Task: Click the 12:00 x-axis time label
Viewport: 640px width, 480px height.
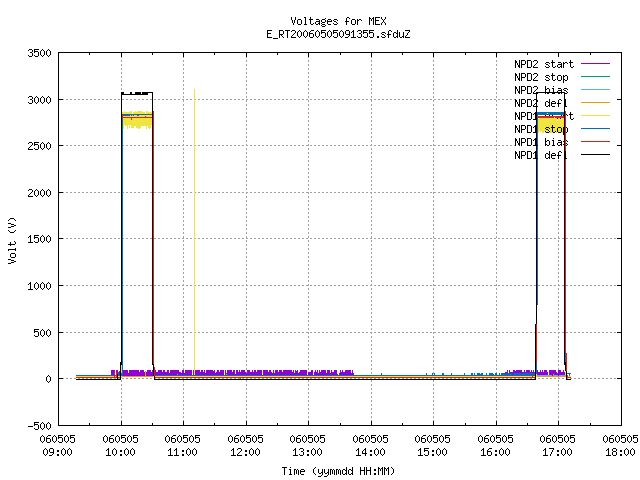Action: pyautogui.click(x=245, y=452)
